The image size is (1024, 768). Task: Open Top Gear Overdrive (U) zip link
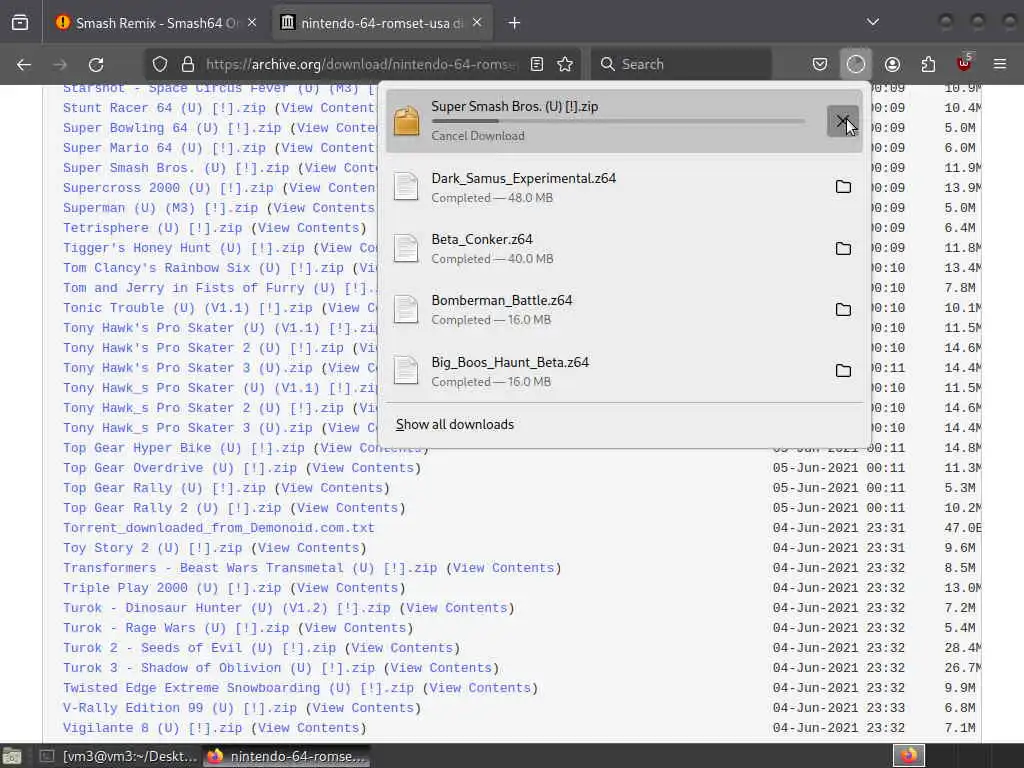(x=180, y=468)
